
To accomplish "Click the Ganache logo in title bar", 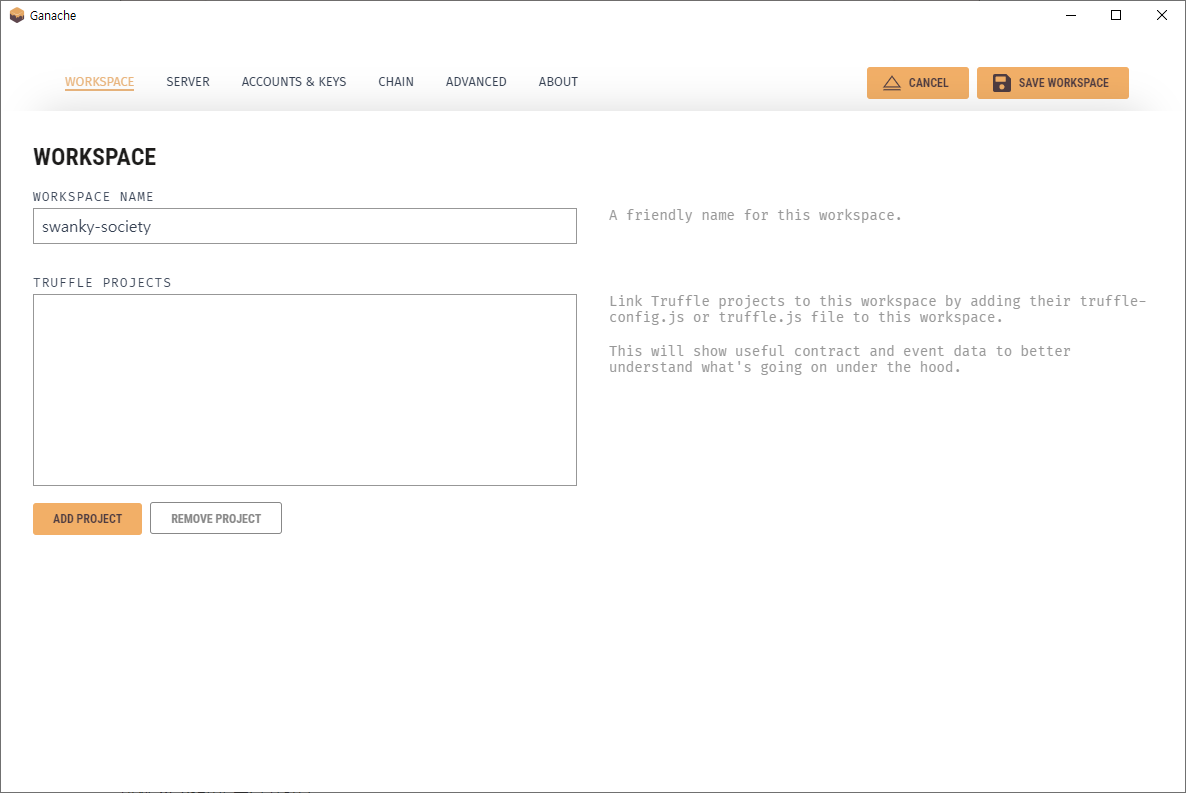I will point(17,15).
